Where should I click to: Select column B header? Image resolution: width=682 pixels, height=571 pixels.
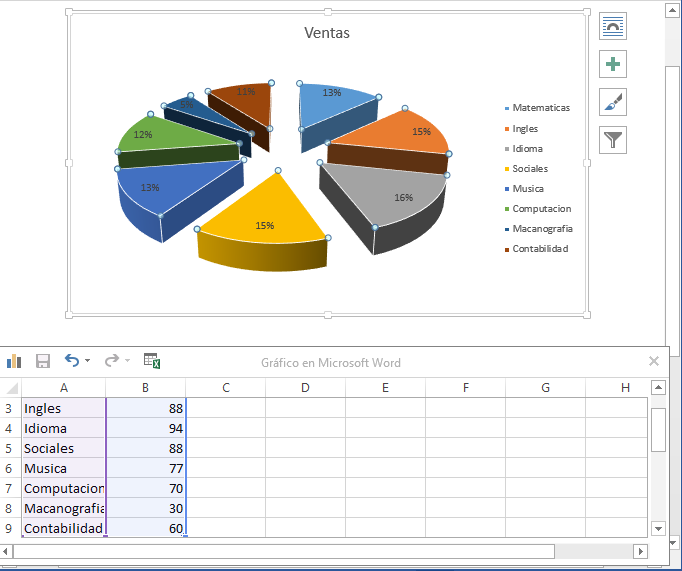(145, 387)
